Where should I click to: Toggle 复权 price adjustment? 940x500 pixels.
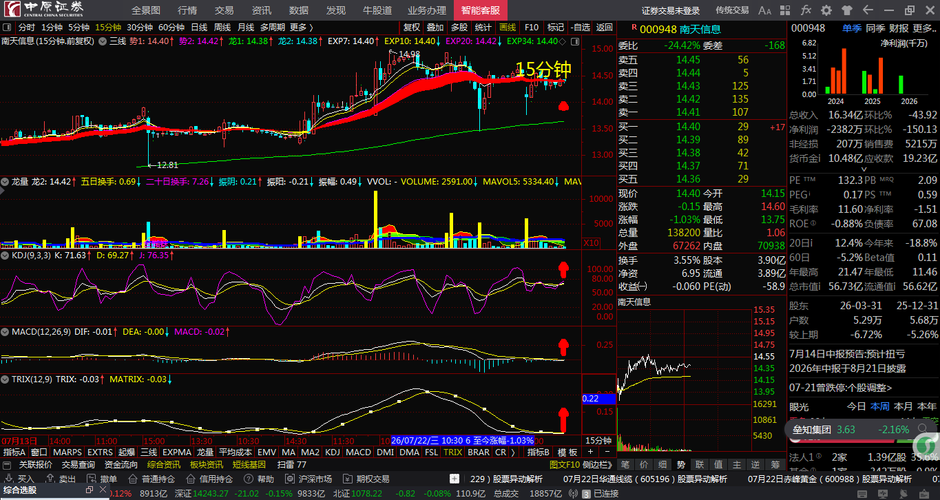411,28
